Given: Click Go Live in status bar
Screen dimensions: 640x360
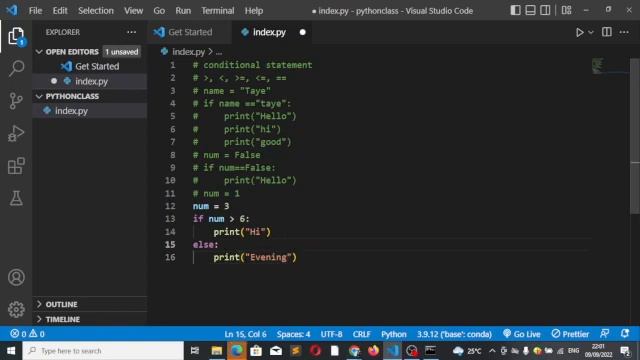Looking at the screenshot, I should pos(522,334).
